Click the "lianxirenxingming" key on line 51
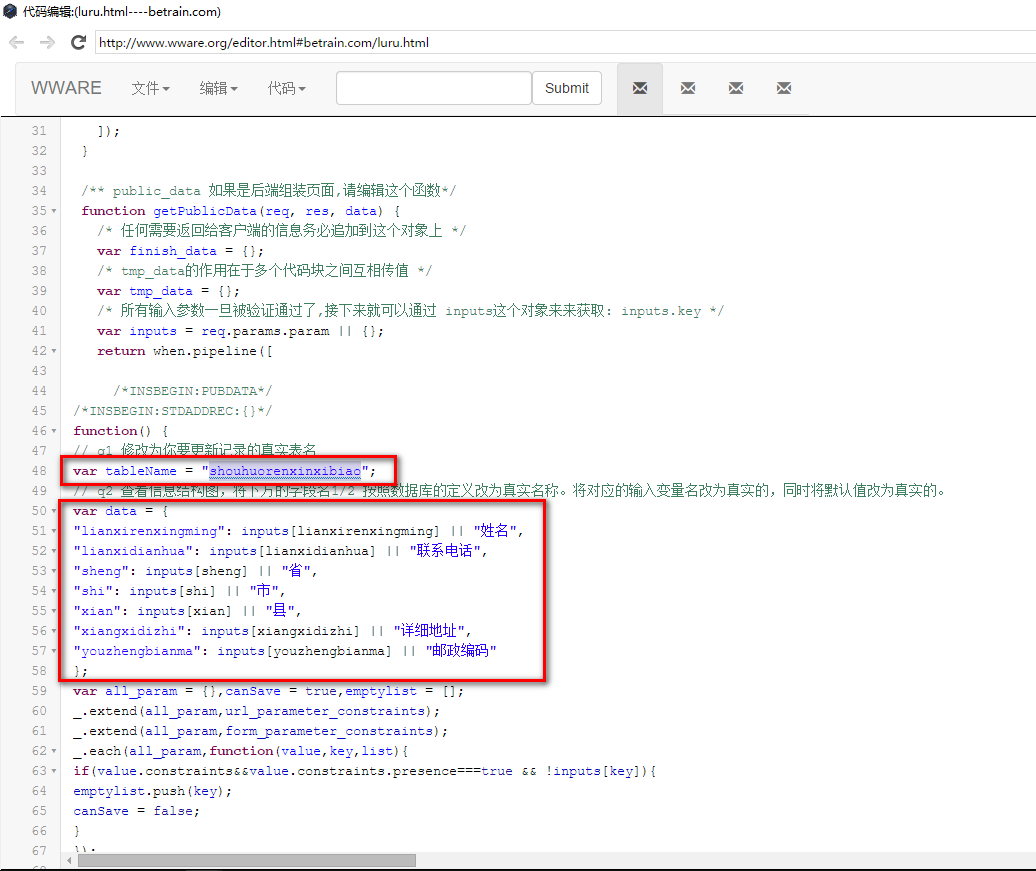The width and height of the screenshot is (1036, 871). 149,531
